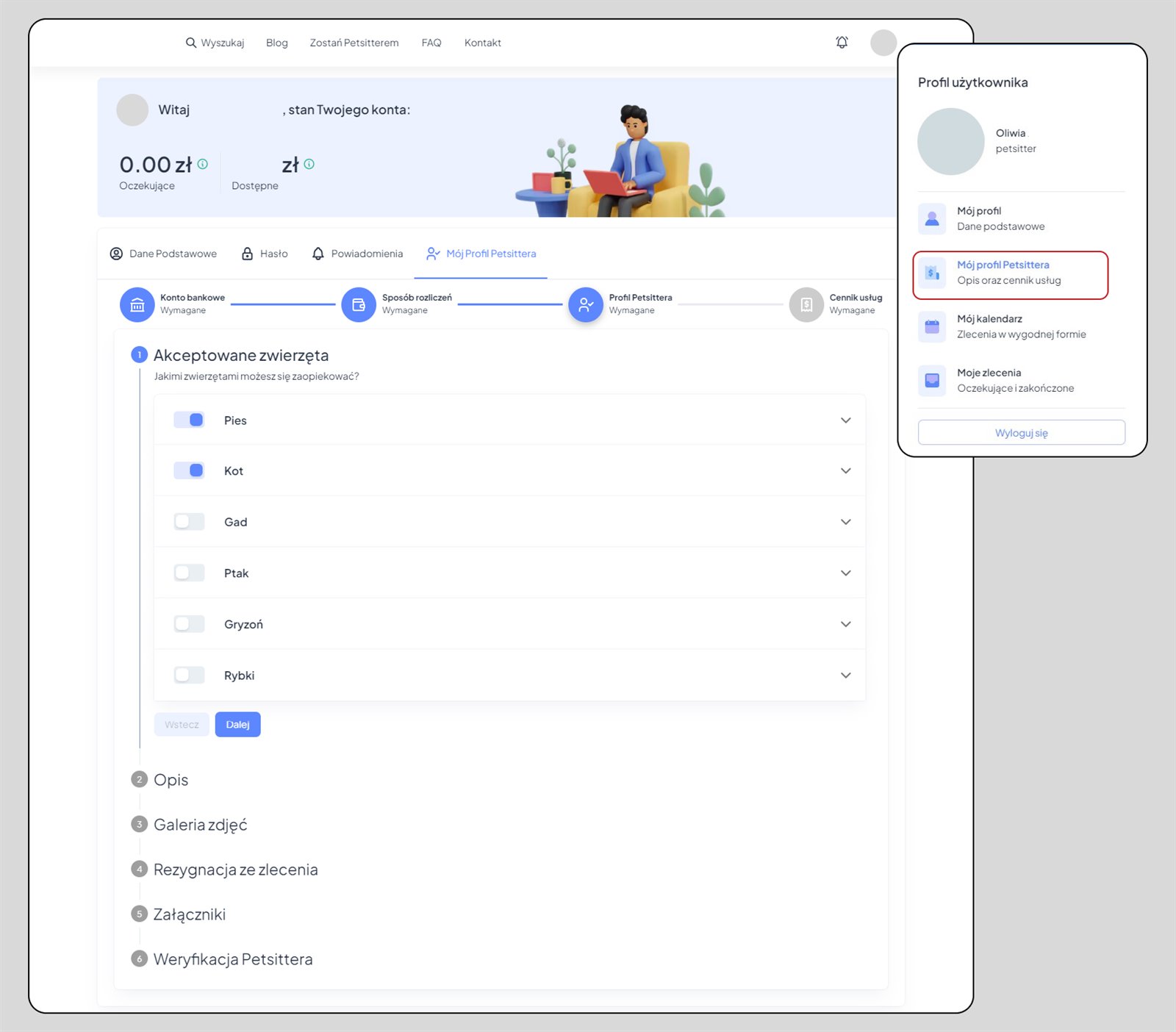Screen dimensions: 1176x1032
Task: Click the Cennik usług step icon
Action: coord(806,304)
